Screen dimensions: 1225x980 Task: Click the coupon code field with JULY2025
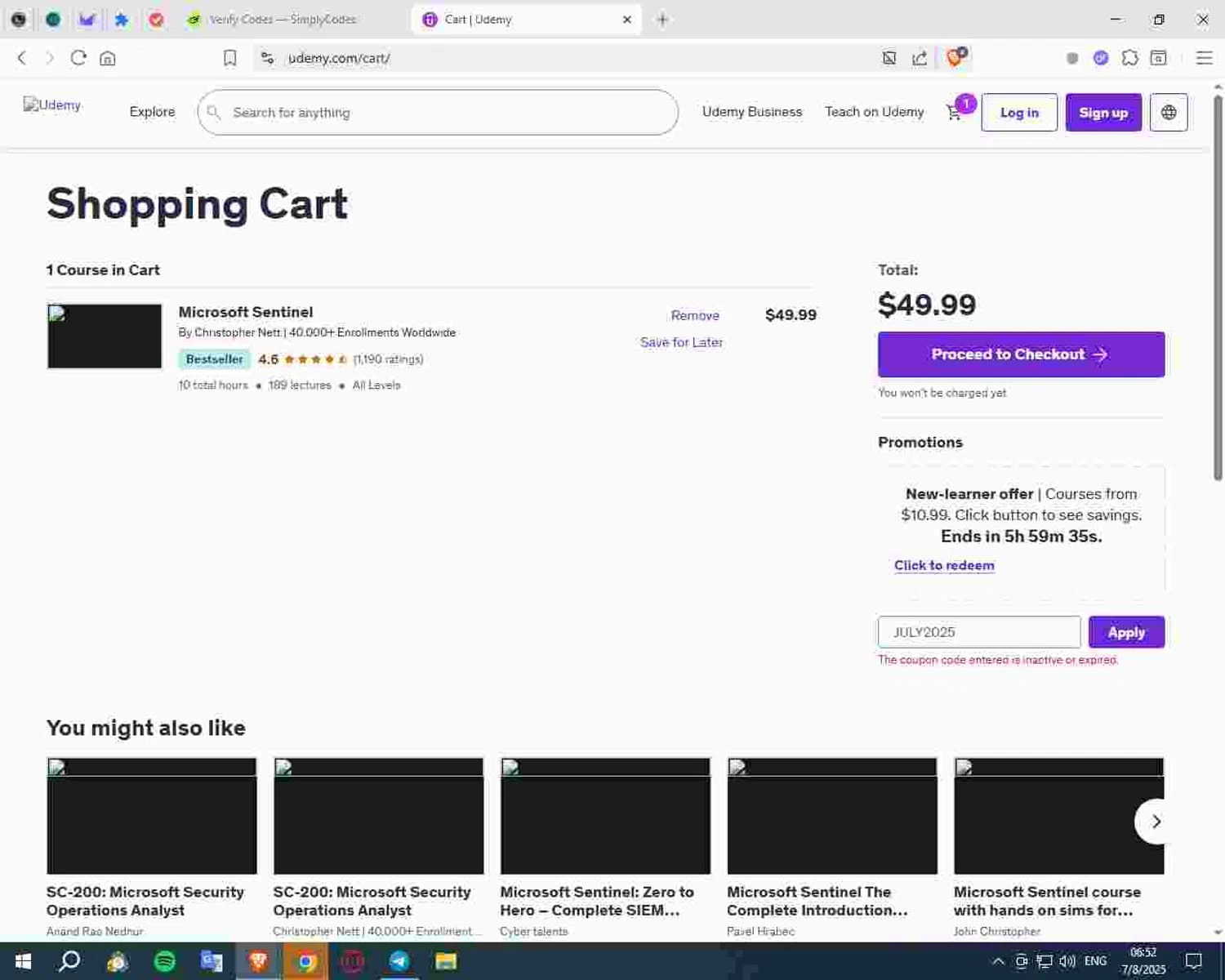click(x=979, y=632)
